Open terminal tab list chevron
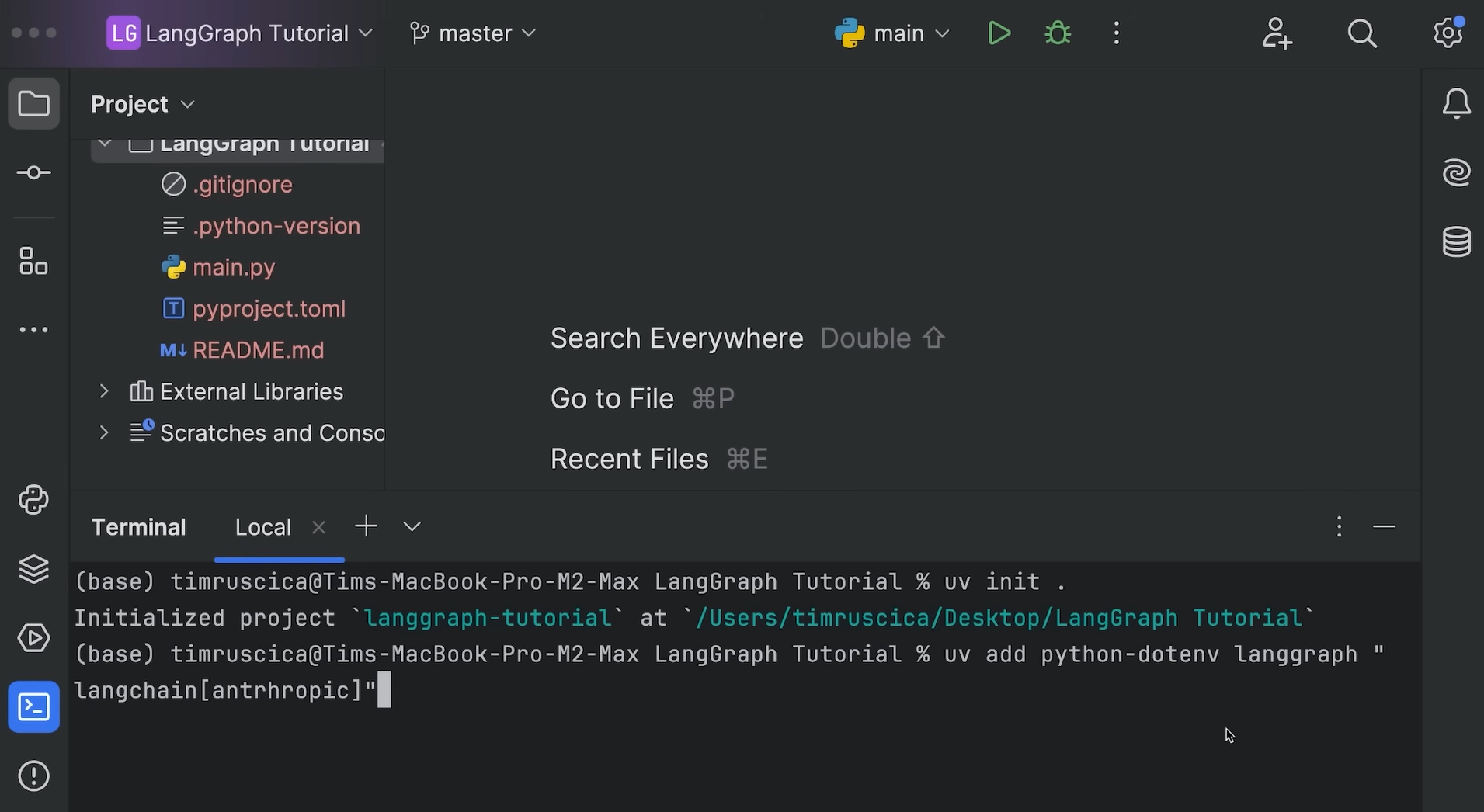 [412, 526]
